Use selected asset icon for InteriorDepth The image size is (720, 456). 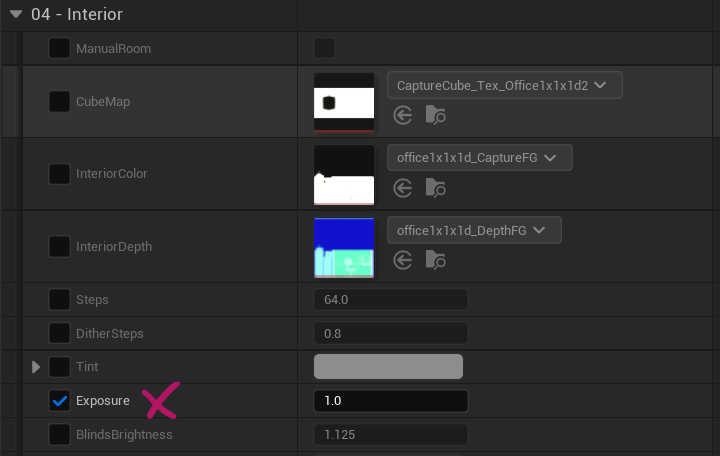[x=403, y=260]
